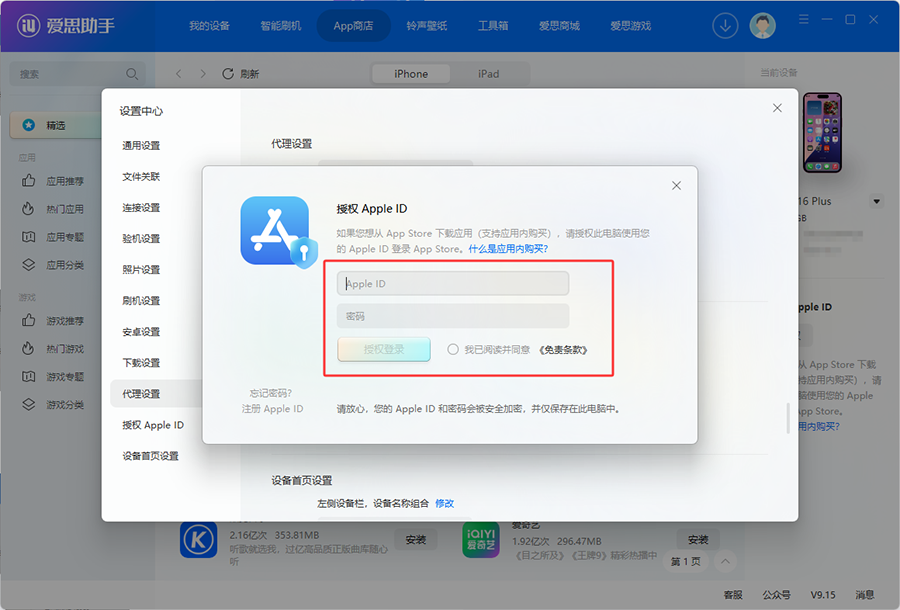Select 照片设置 in settings list
The height and width of the screenshot is (610, 900).
pyautogui.click(x=141, y=270)
